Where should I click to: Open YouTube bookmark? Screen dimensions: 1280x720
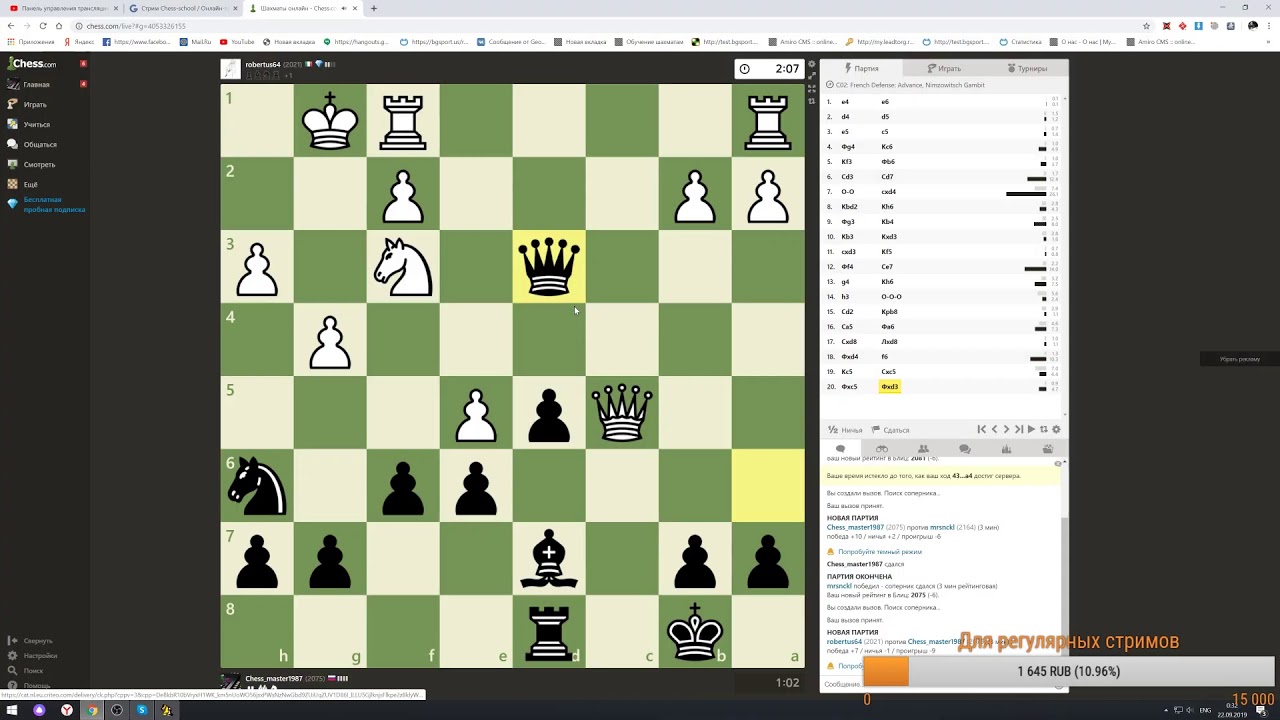click(x=237, y=42)
